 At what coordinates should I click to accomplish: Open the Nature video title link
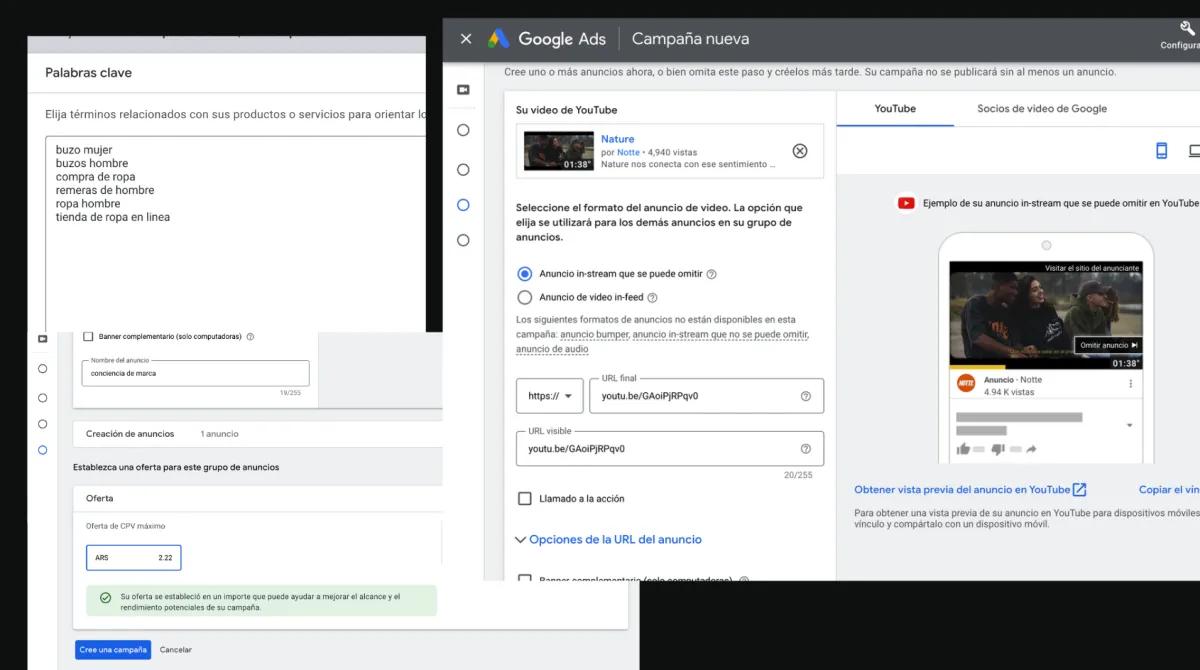tap(618, 139)
